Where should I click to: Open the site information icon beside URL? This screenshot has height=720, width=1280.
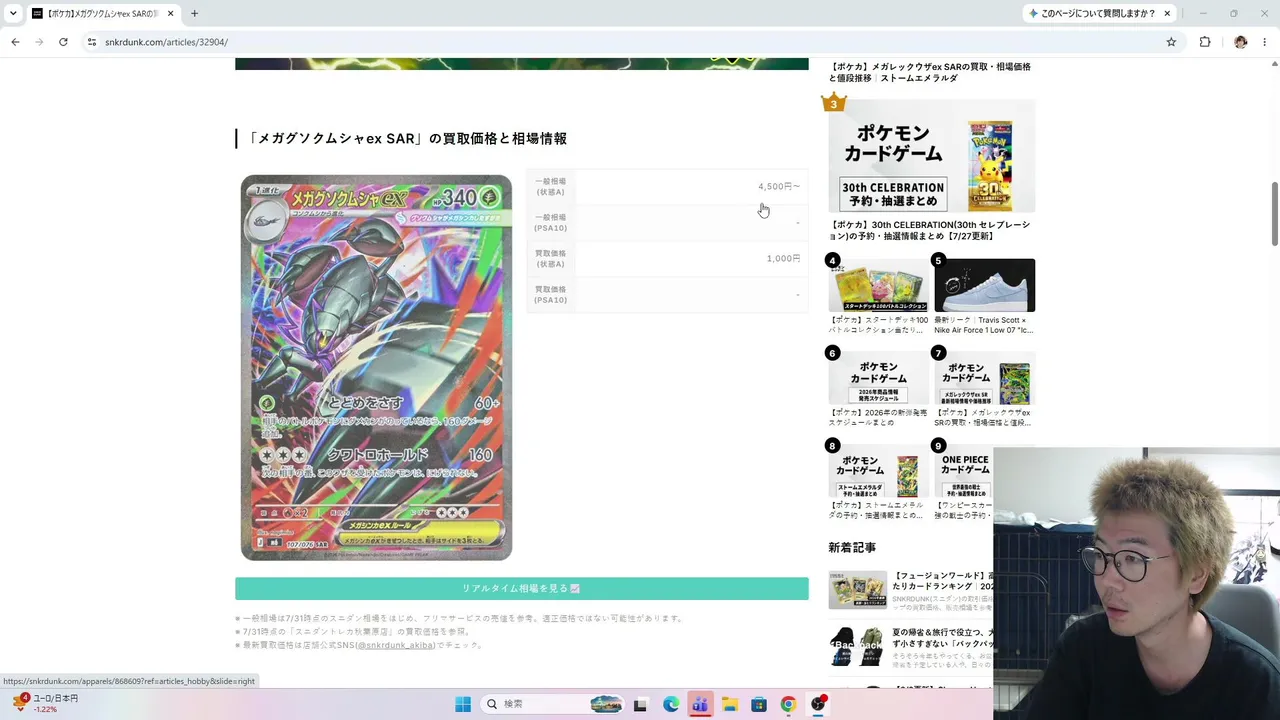pyautogui.click(x=91, y=42)
